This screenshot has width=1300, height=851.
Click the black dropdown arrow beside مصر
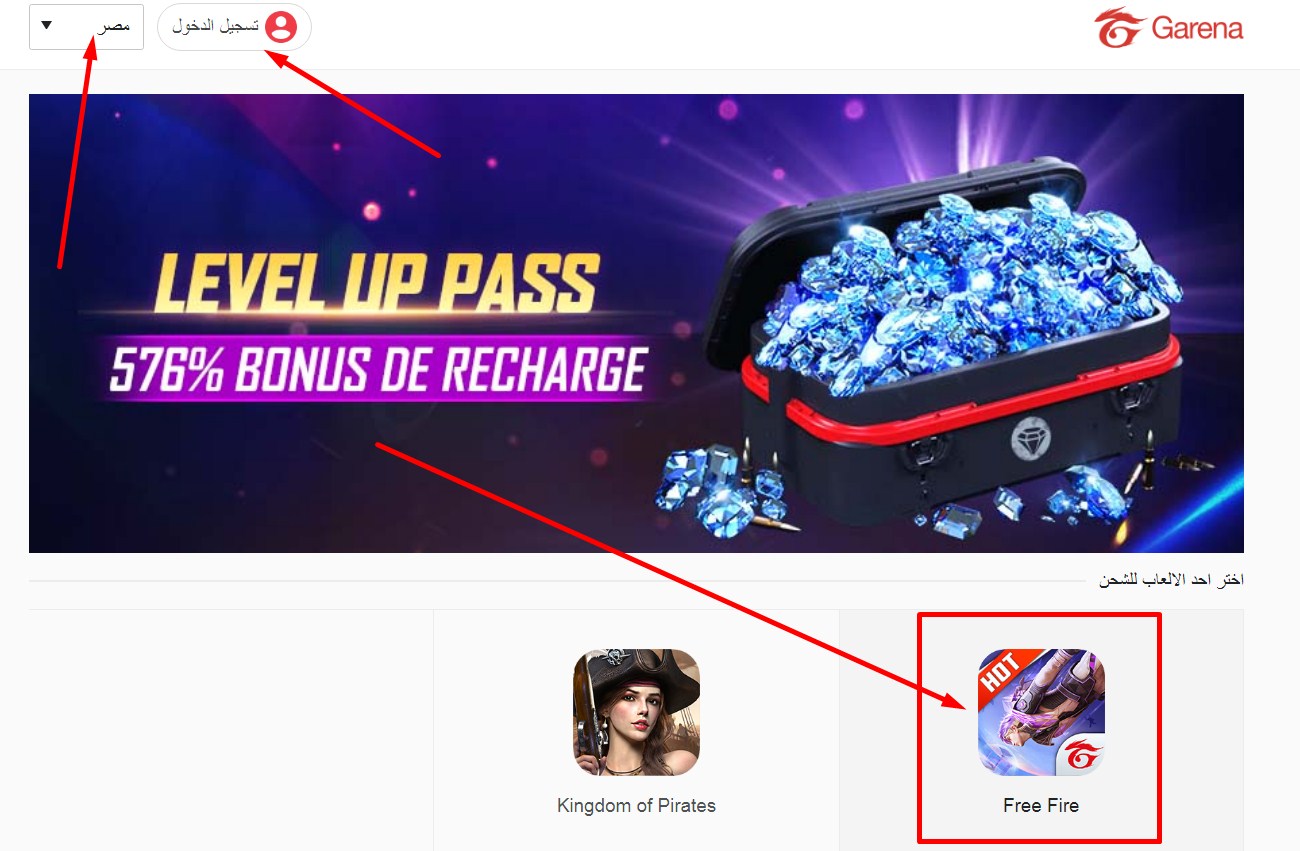pyautogui.click(x=46, y=25)
